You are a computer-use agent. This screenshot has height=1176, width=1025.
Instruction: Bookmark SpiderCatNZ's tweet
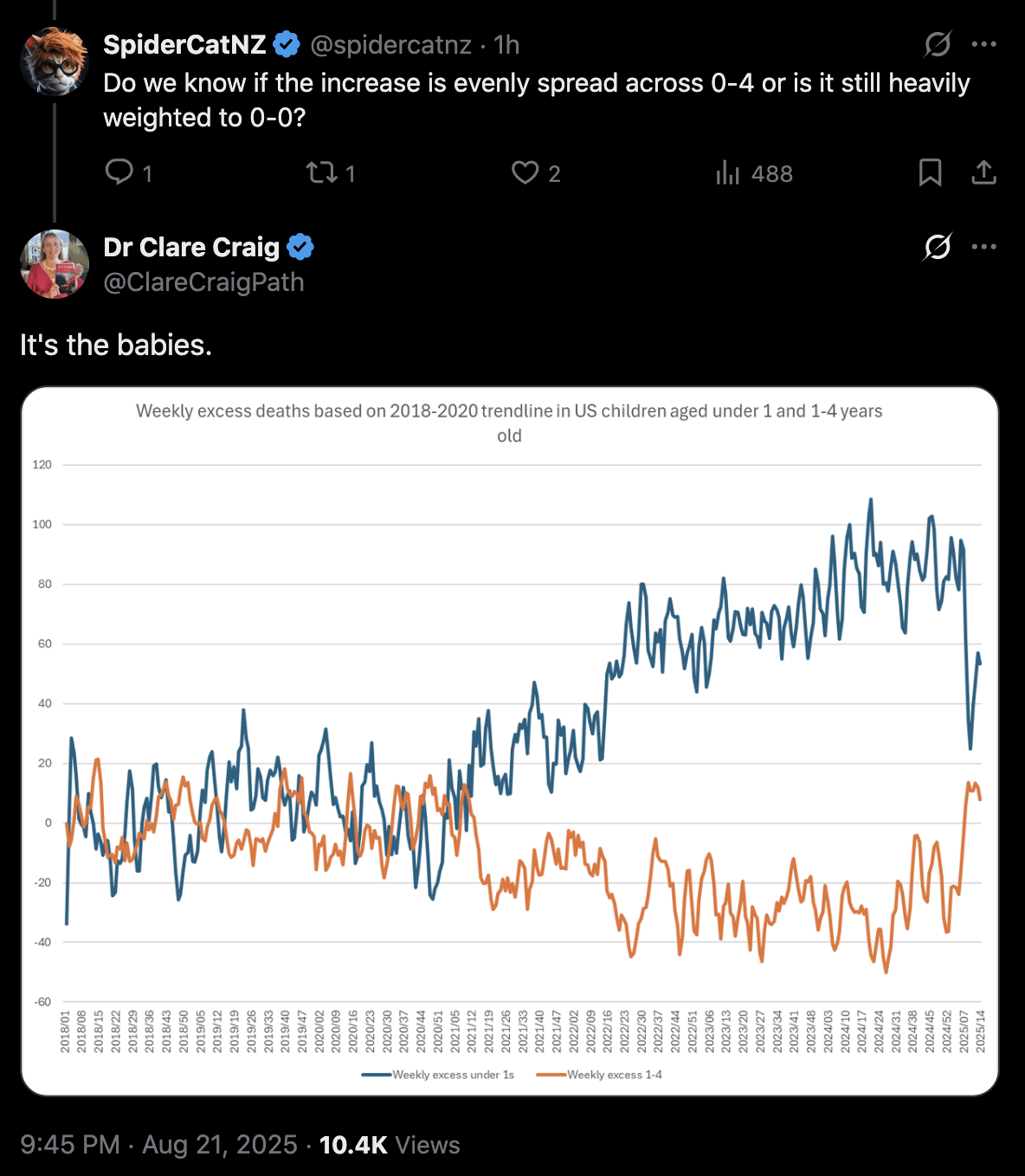click(x=930, y=172)
